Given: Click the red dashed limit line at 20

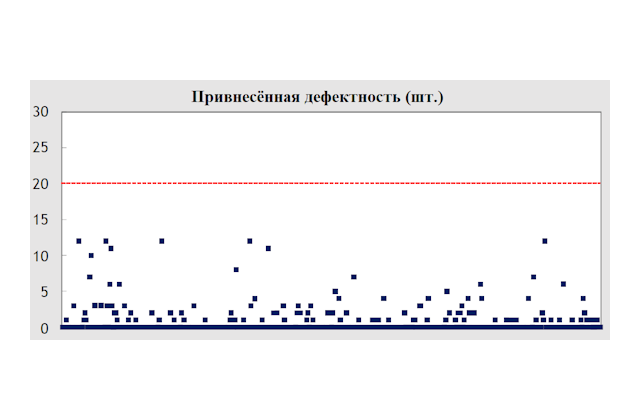Looking at the screenshot, I should click(x=331, y=183).
